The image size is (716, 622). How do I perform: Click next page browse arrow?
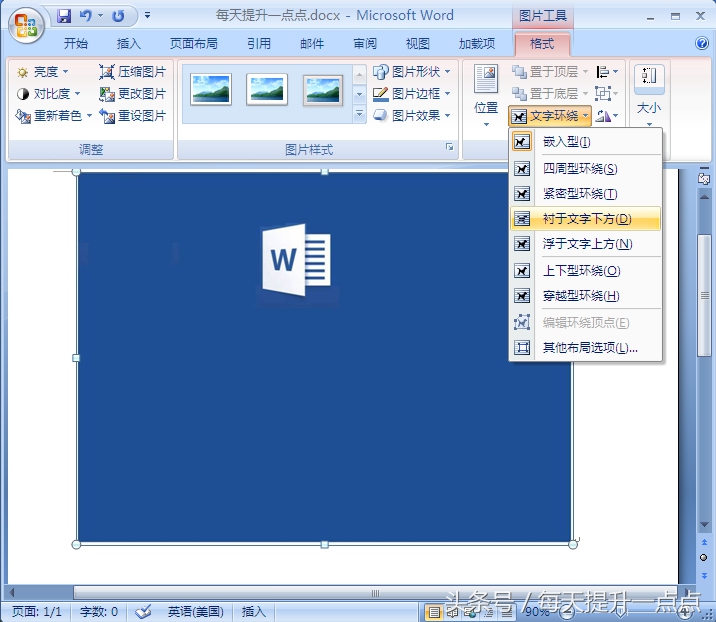(x=704, y=575)
